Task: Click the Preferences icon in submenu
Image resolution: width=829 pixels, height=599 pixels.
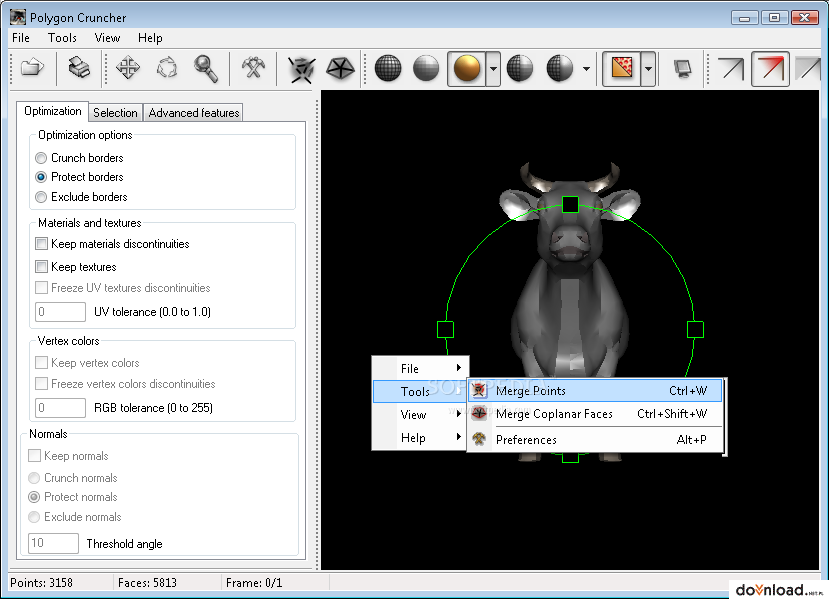Action: [x=479, y=439]
